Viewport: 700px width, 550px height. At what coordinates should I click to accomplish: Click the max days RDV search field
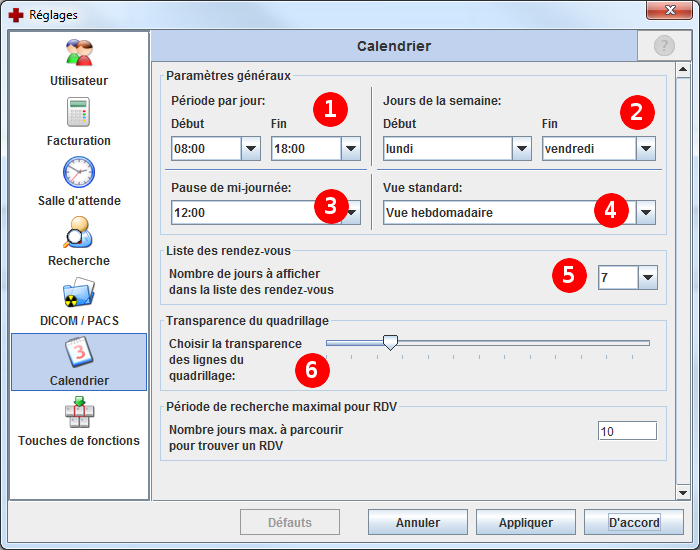tap(627, 431)
